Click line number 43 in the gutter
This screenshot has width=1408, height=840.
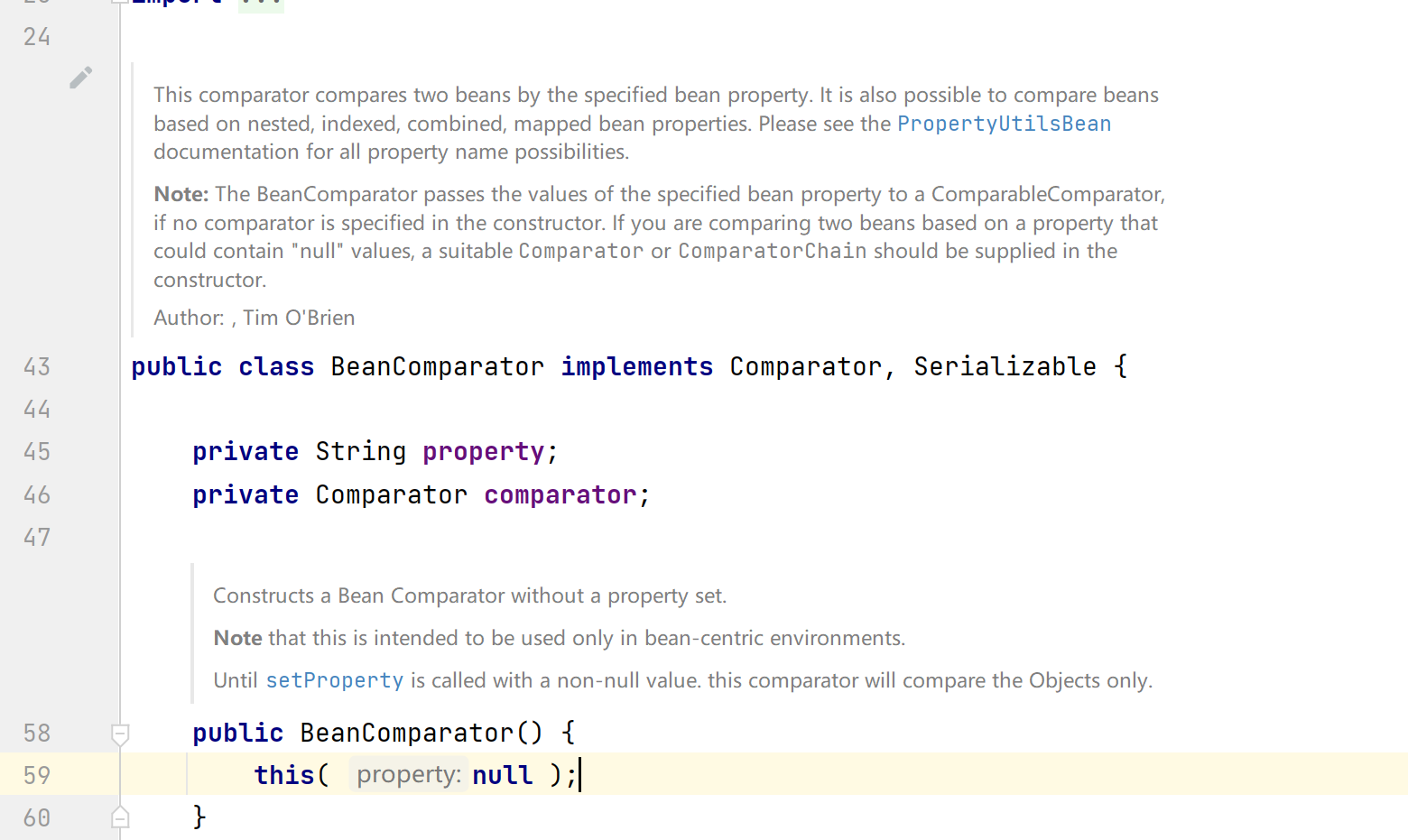[x=37, y=367]
